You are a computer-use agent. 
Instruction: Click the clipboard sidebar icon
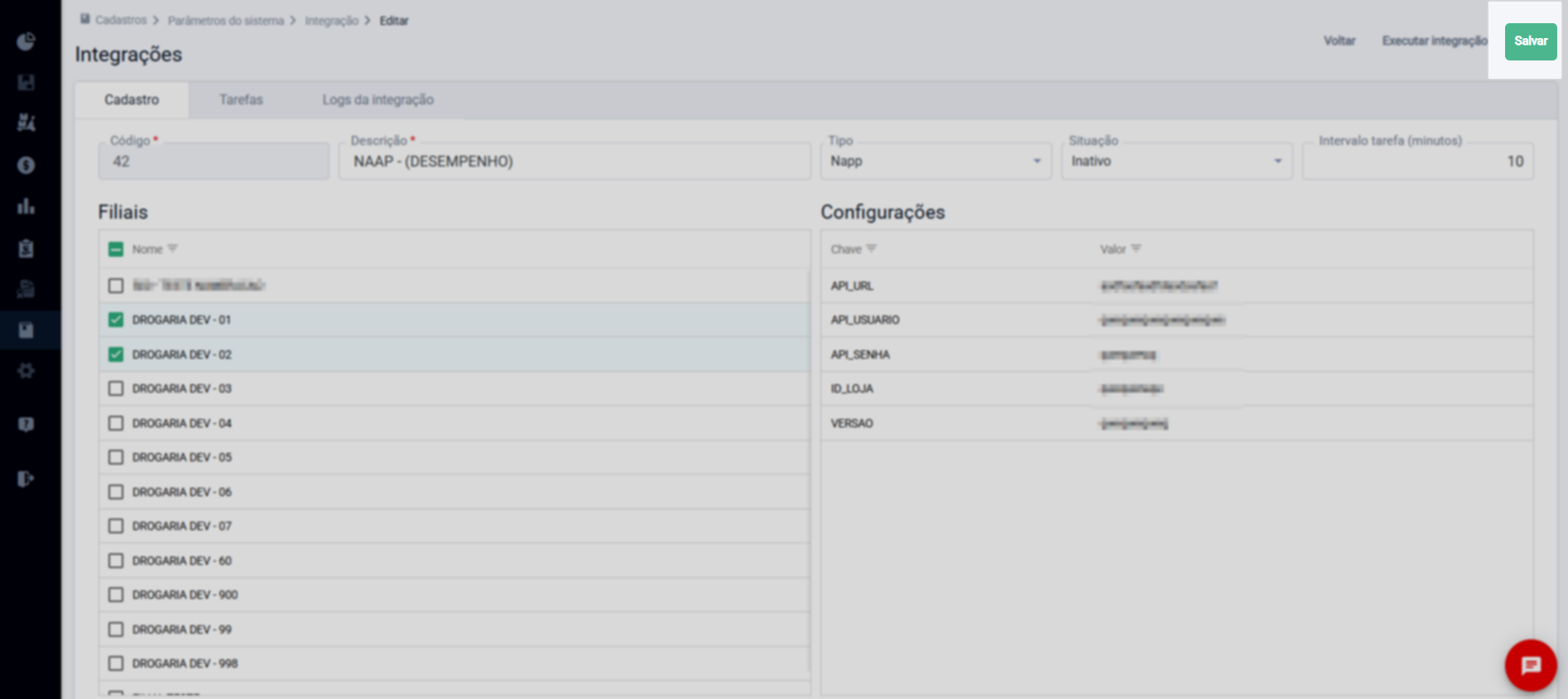pyautogui.click(x=26, y=248)
